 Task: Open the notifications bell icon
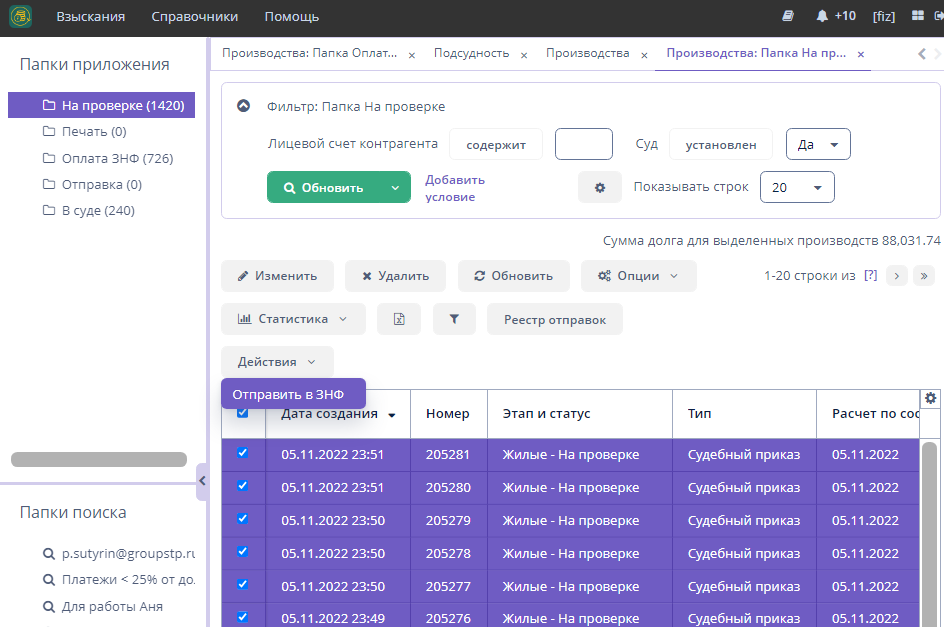click(822, 16)
